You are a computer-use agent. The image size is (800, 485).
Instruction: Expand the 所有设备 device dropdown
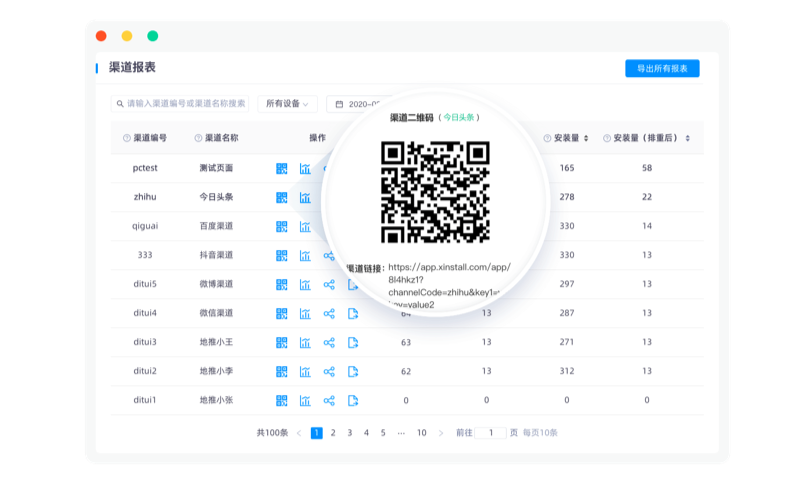(x=287, y=103)
